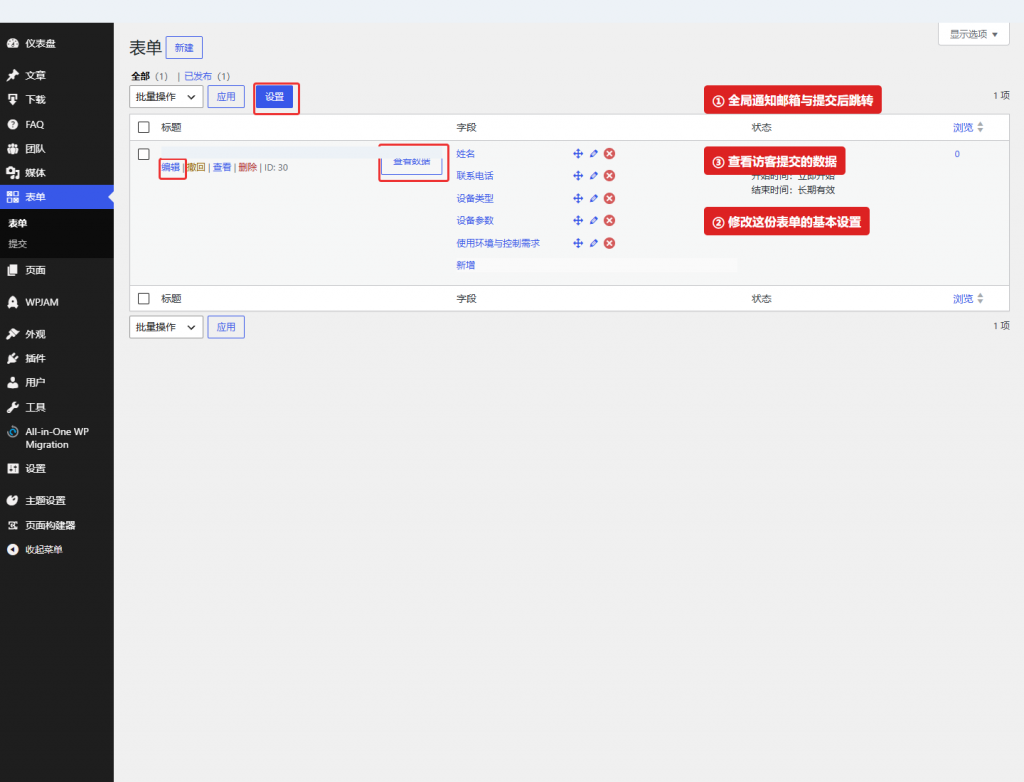Click the top 应用 button
Viewport: 1024px width, 782px height.
(226, 97)
